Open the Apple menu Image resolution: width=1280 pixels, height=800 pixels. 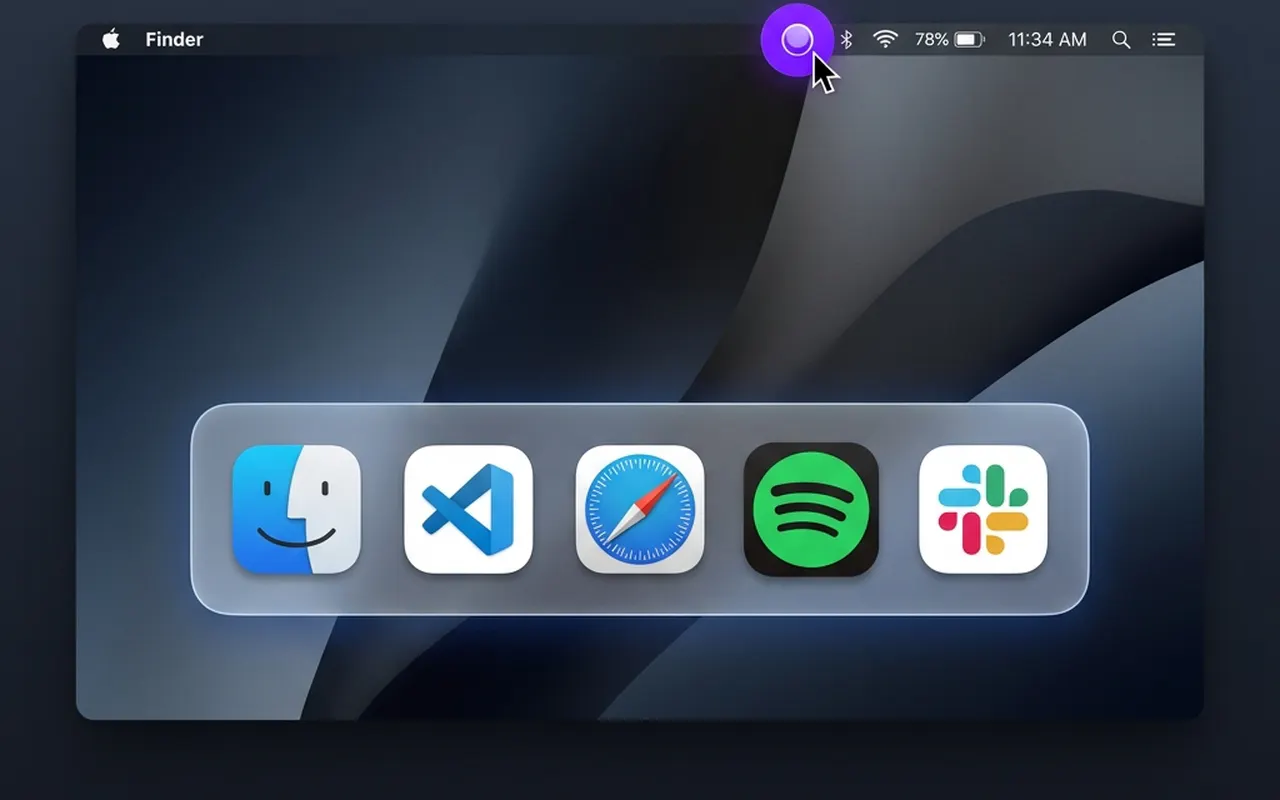click(111, 39)
